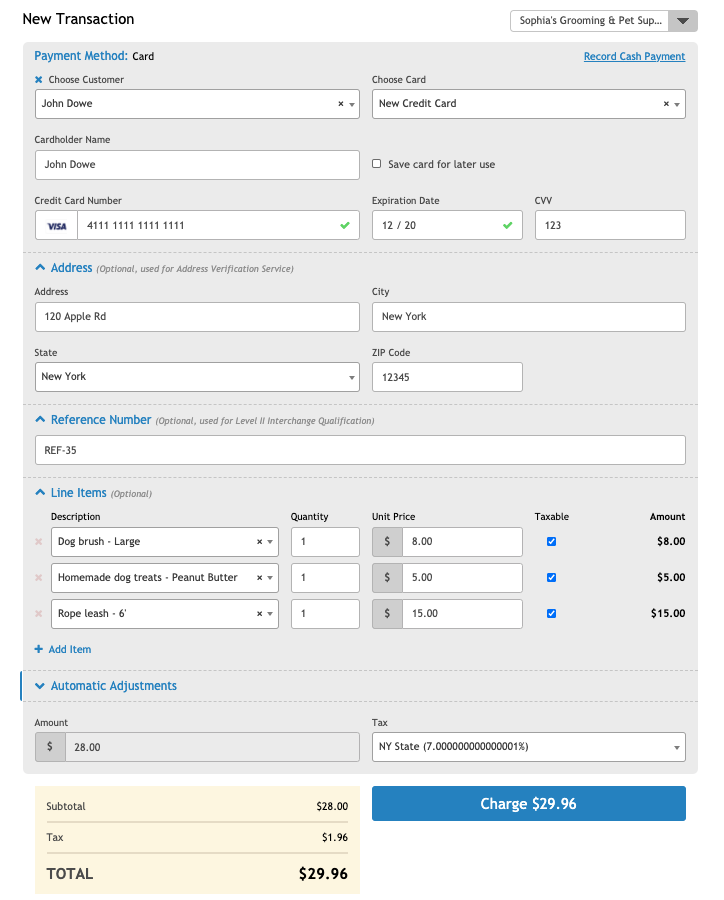Click the Visa card brand icon
This screenshot has width=724, height=900.
pos(57,226)
